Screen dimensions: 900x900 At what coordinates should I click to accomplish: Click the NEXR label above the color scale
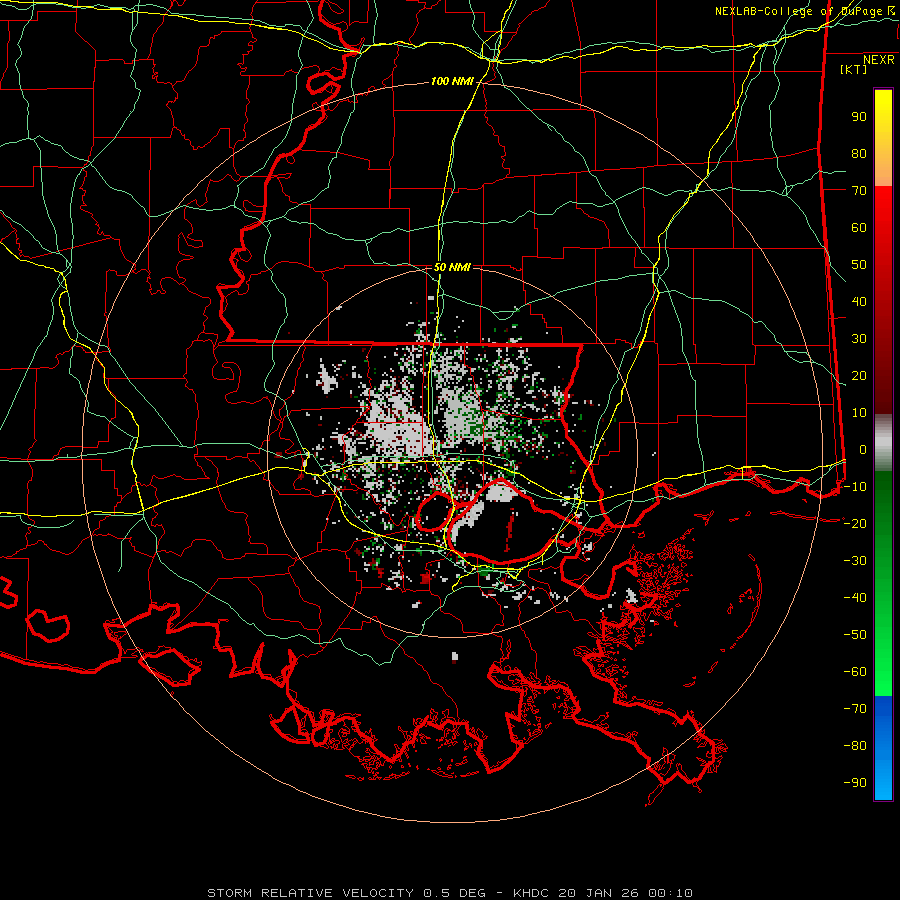click(x=879, y=60)
